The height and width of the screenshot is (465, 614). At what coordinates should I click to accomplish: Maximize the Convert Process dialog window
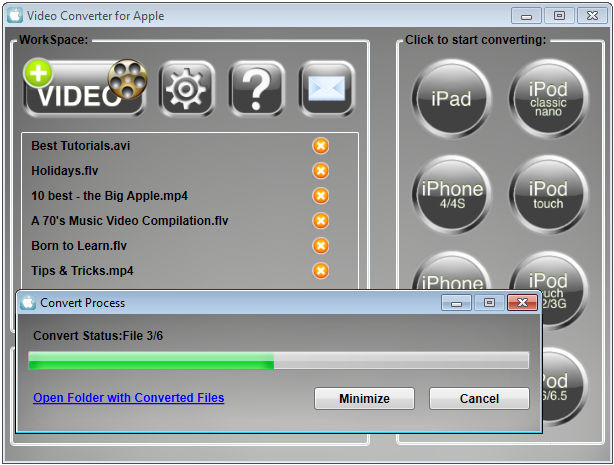click(489, 302)
